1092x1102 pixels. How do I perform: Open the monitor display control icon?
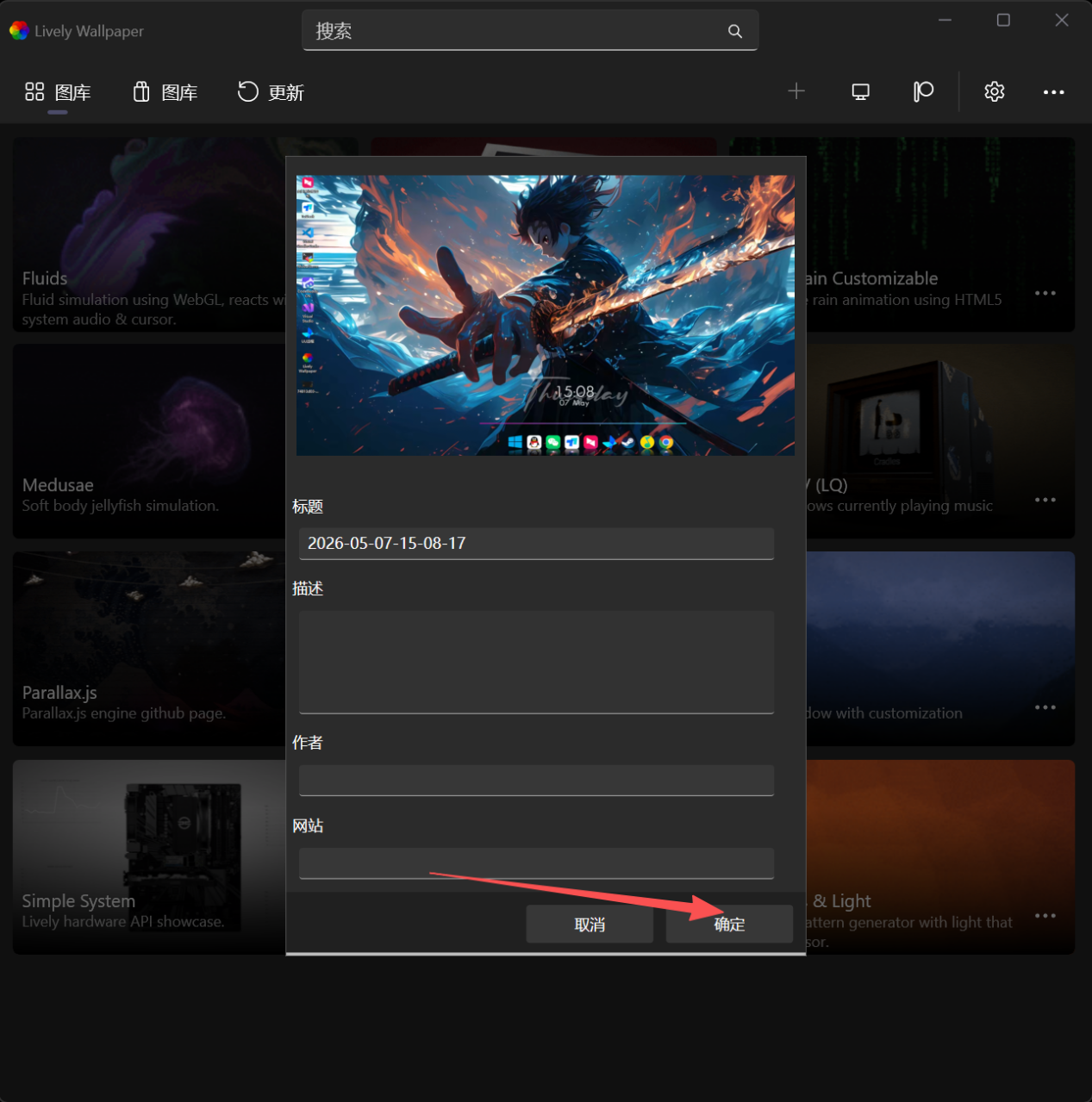click(860, 91)
